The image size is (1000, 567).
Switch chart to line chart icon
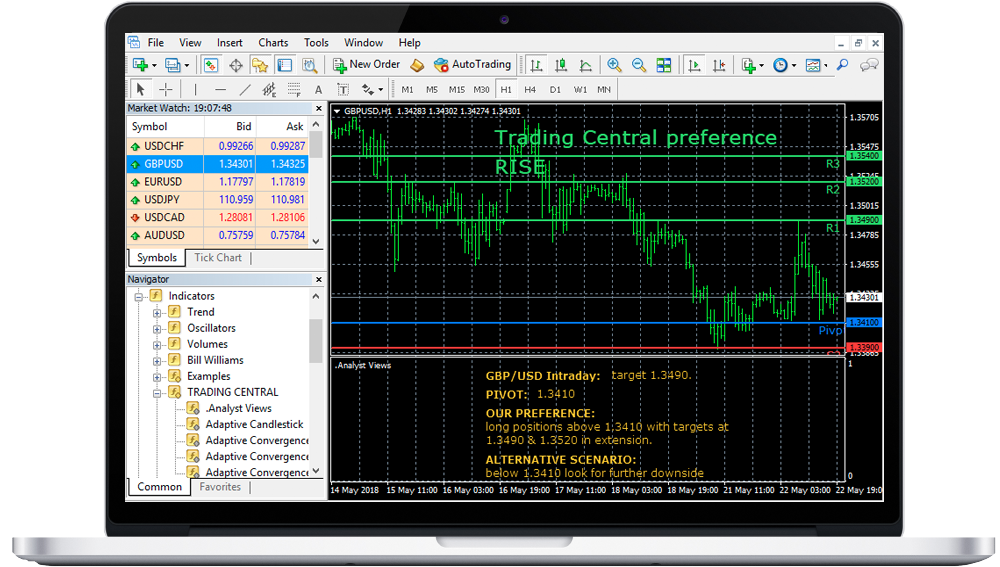click(x=585, y=65)
